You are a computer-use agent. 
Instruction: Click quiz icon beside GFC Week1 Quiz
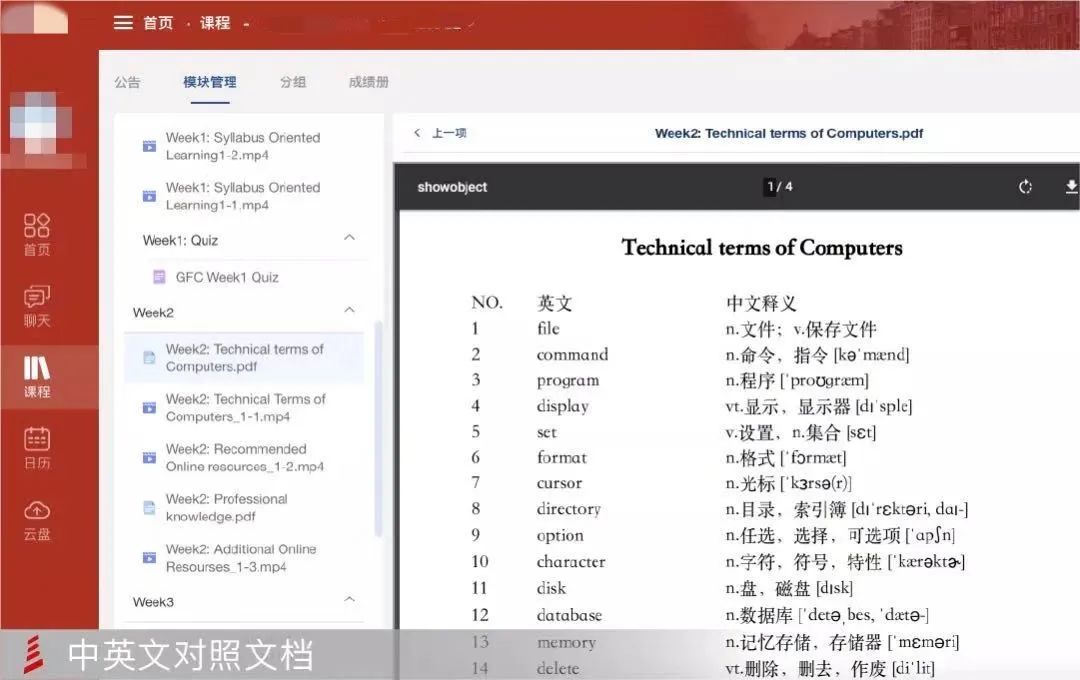[159, 277]
